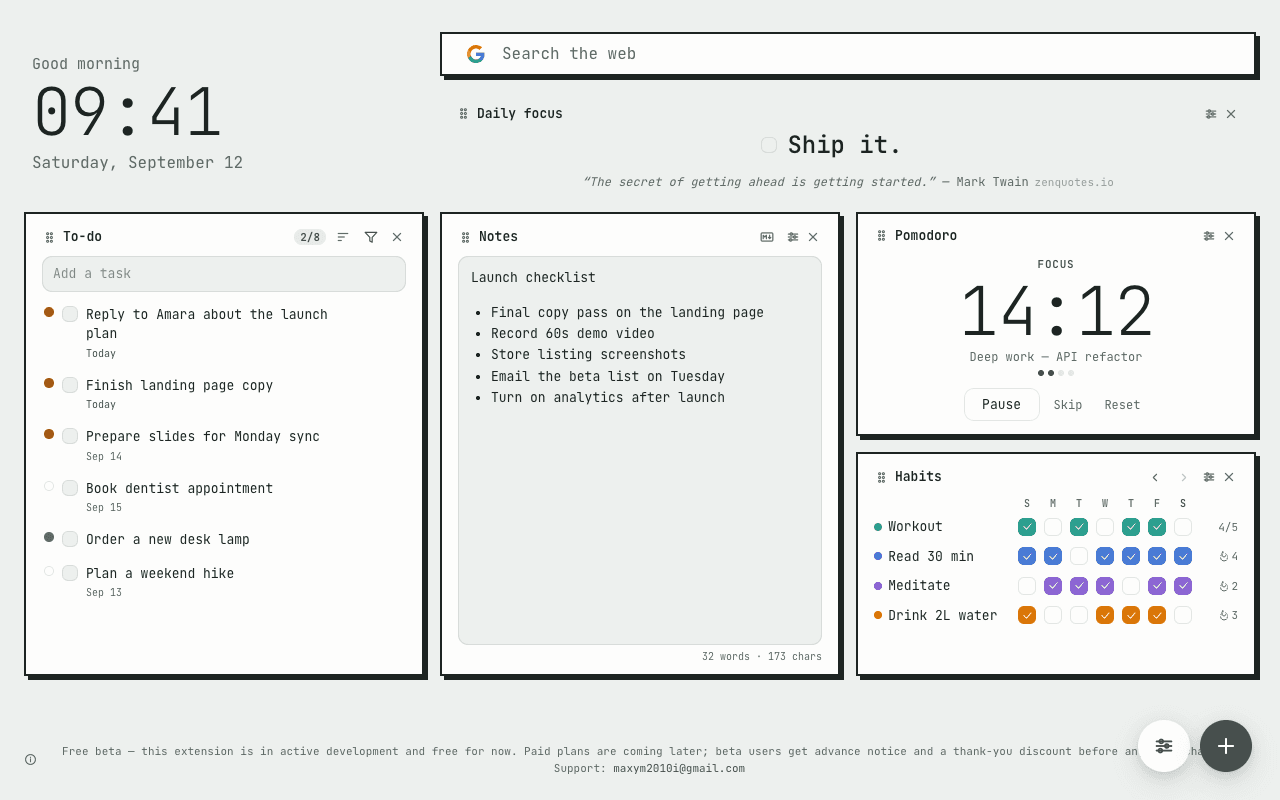Open Notes widget settings sliders icon
1280x800 pixels.
[x=793, y=237]
